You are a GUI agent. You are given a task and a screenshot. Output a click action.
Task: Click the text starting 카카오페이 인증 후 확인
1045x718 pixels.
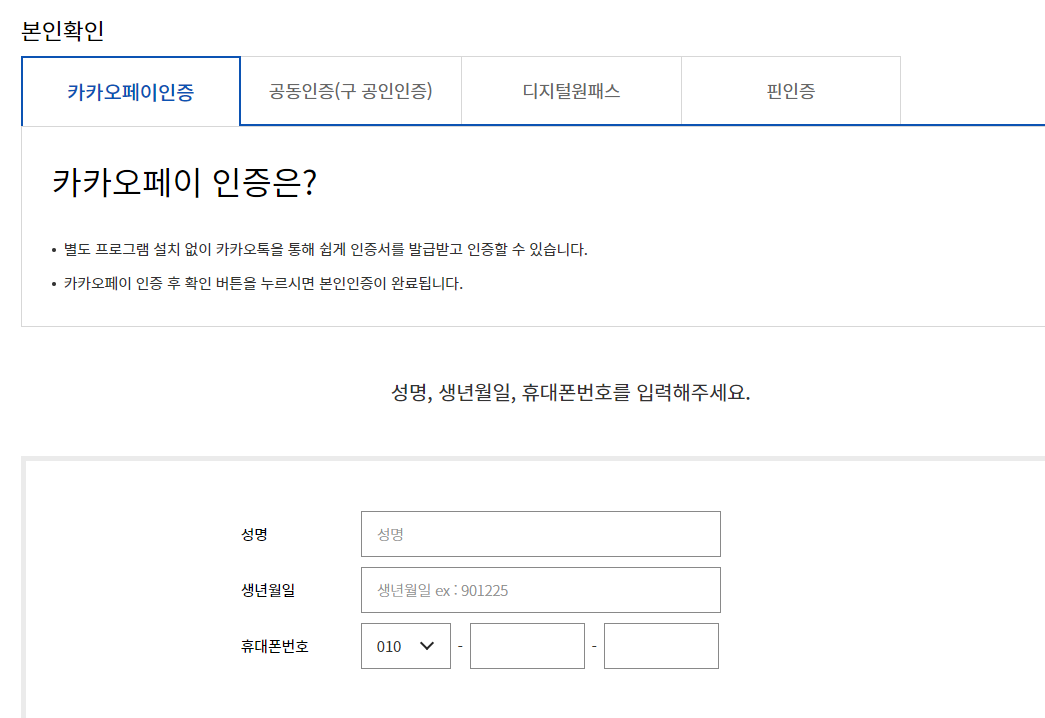(x=263, y=283)
